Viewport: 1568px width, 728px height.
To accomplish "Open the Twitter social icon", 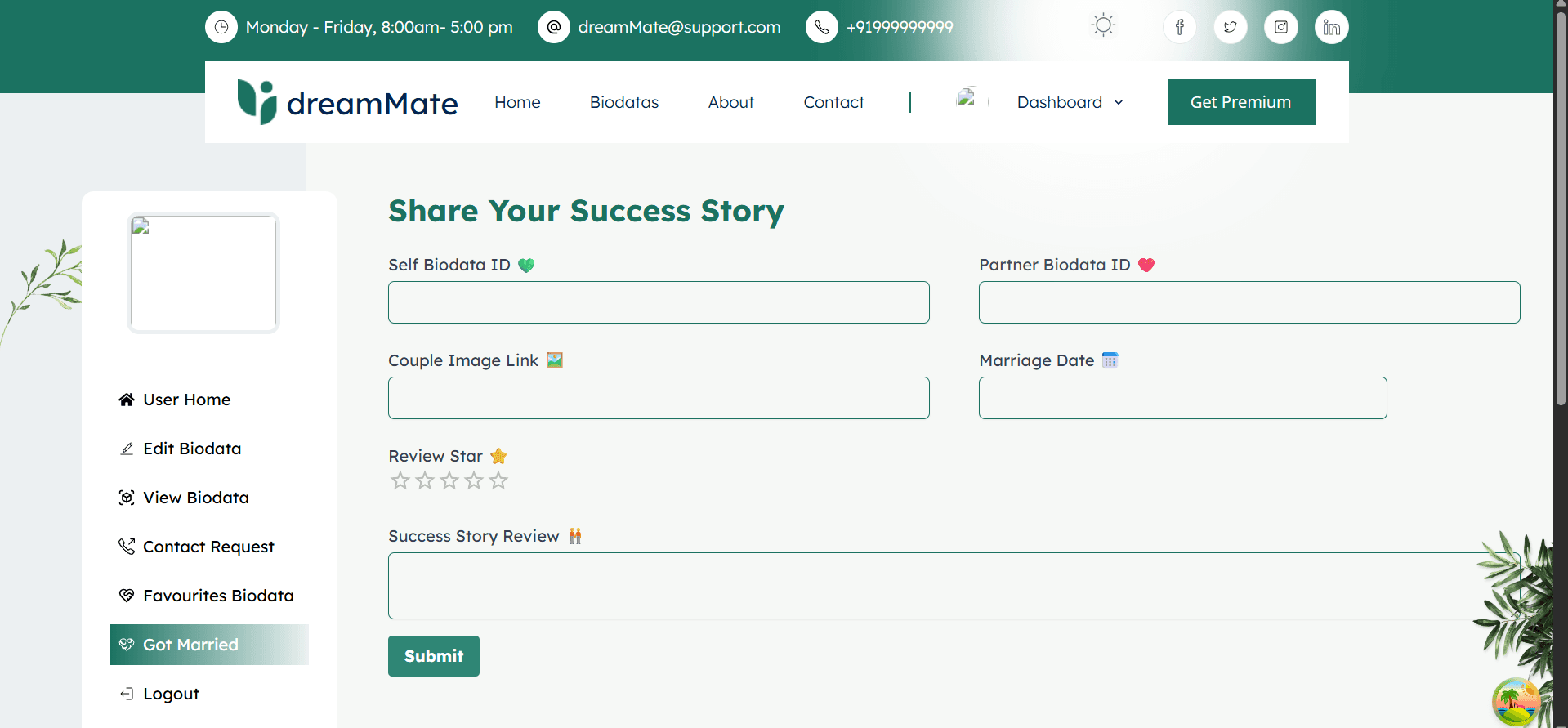I will [1231, 27].
